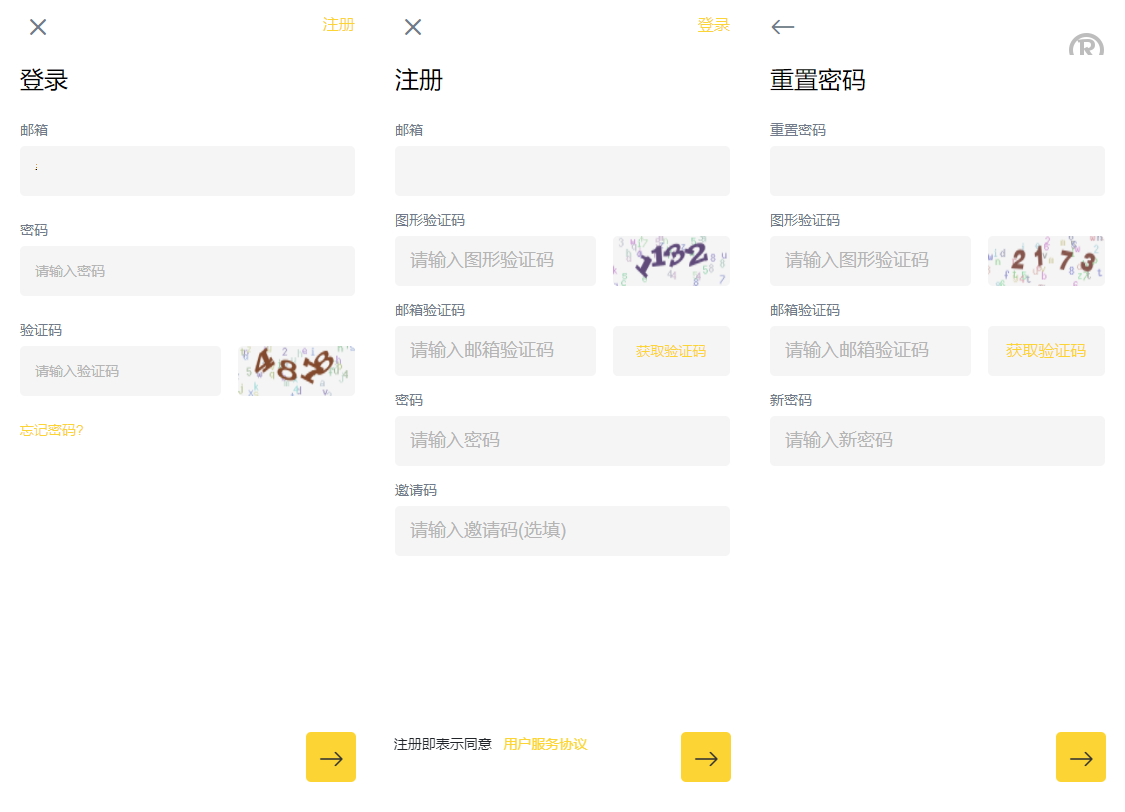Refresh the login captcha image '4813'
The height and width of the screenshot is (812, 1125).
click(x=295, y=370)
